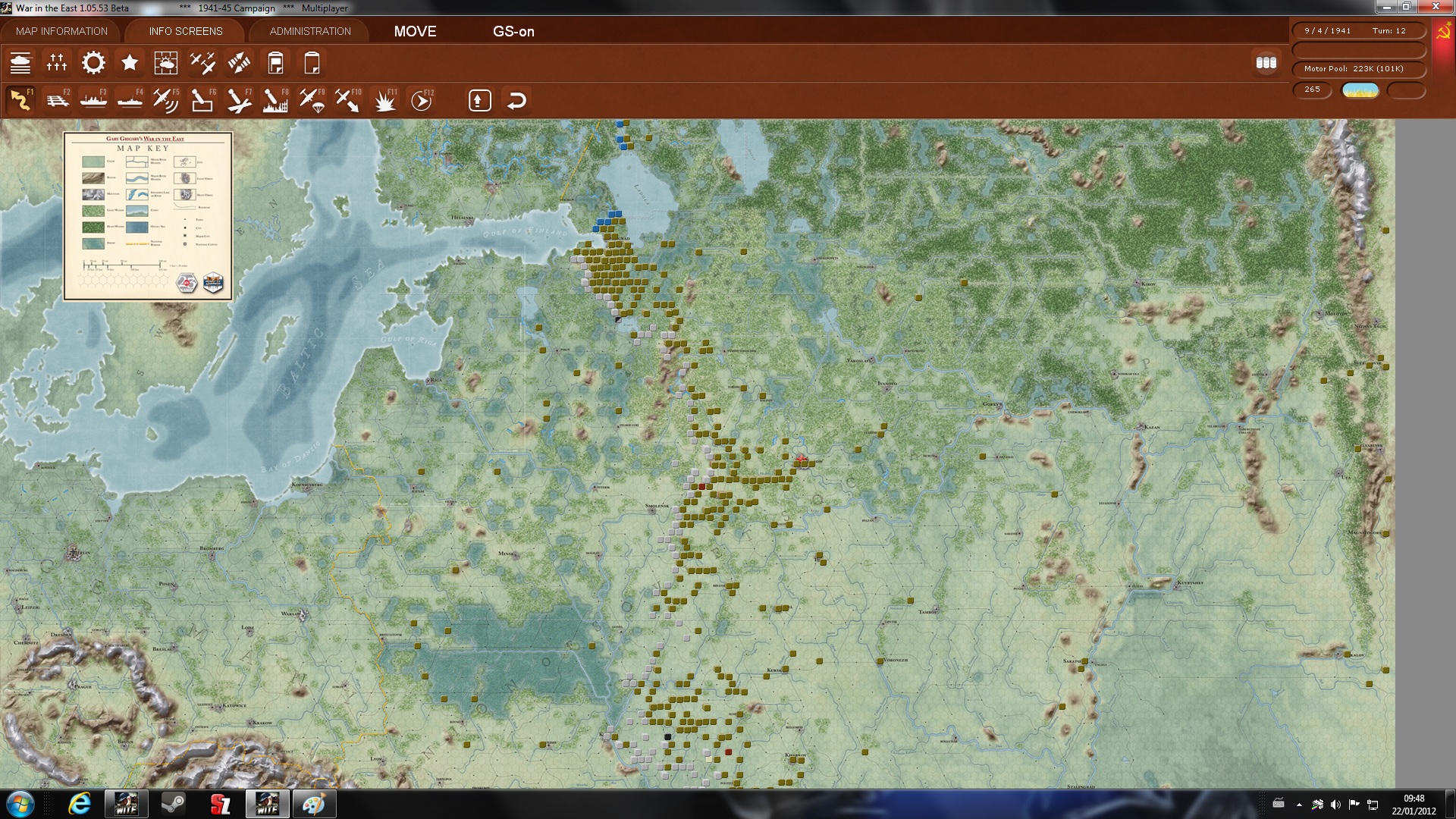
Task: Click the undo move arrow icon
Action: [516, 101]
